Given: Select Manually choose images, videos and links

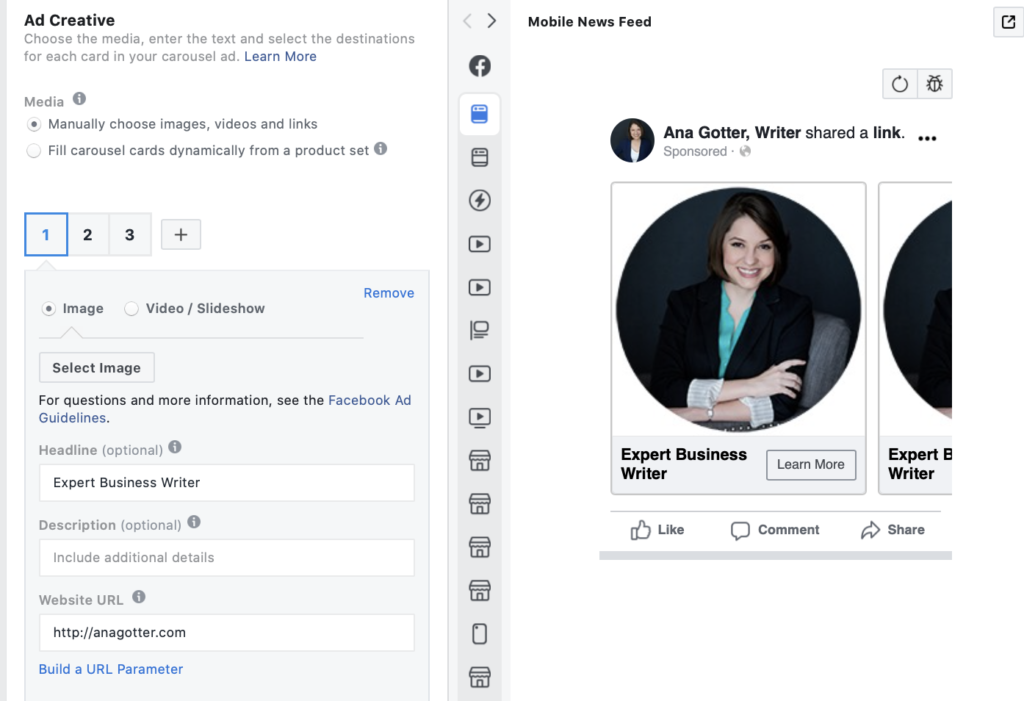Looking at the screenshot, I should pos(35,125).
